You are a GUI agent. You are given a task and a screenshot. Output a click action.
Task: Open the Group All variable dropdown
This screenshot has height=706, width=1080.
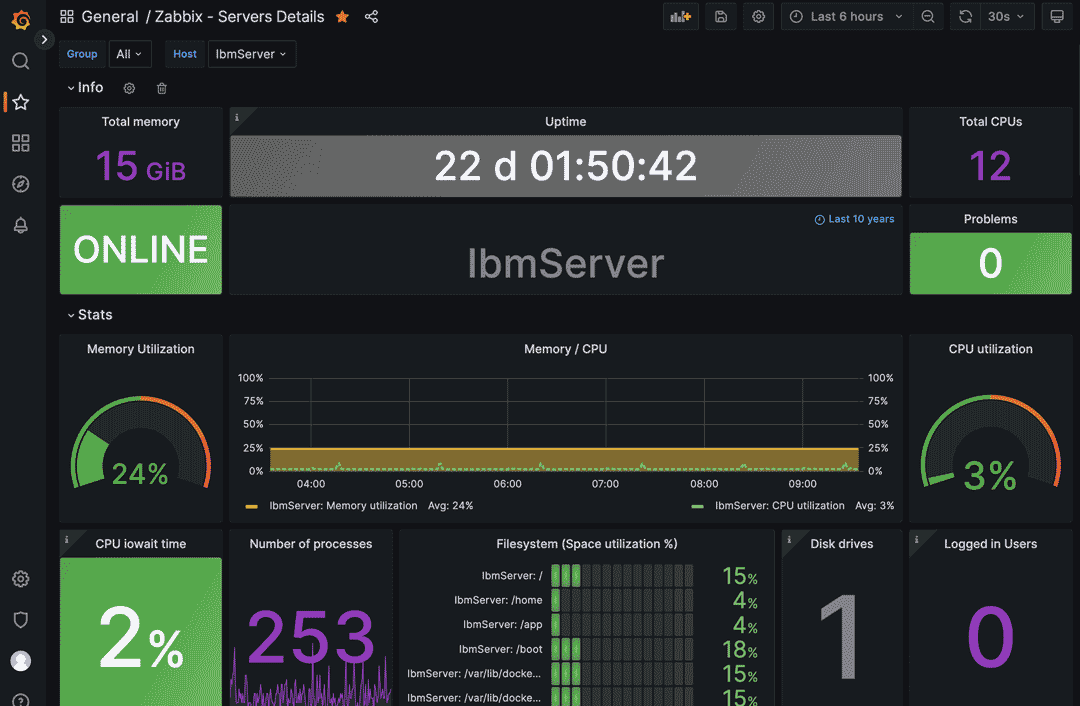(x=129, y=54)
